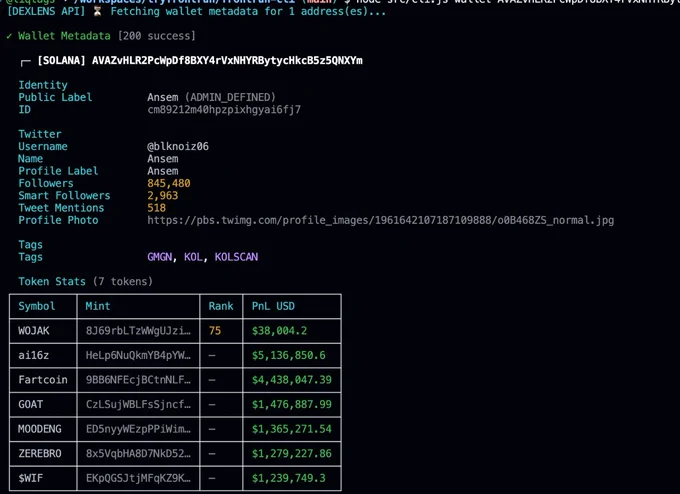Click the tweet mentions value 518
This screenshot has height=494, width=680.
157,208
